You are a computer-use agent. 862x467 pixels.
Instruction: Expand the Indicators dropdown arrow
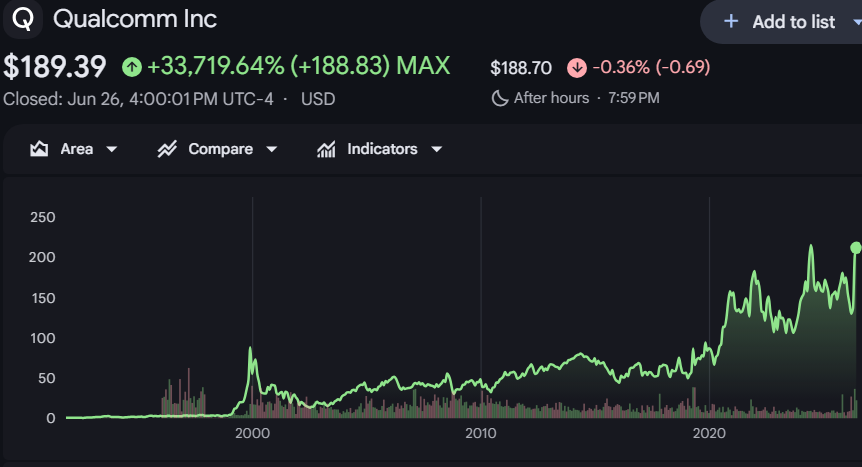[x=436, y=149]
